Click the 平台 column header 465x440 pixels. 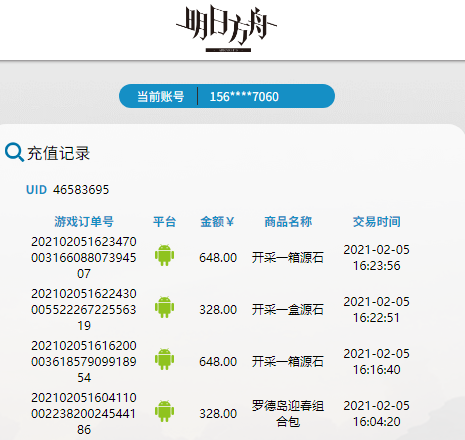click(164, 221)
